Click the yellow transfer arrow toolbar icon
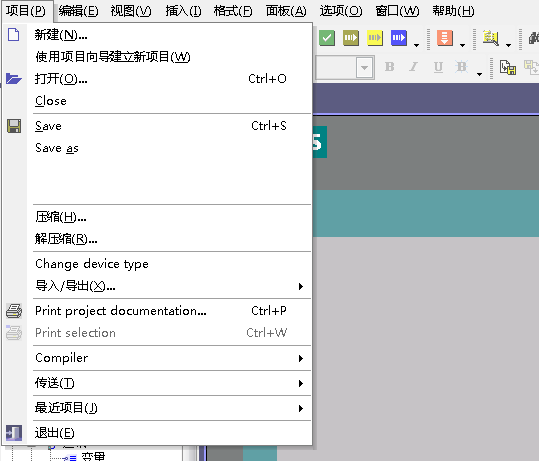 tap(375, 38)
